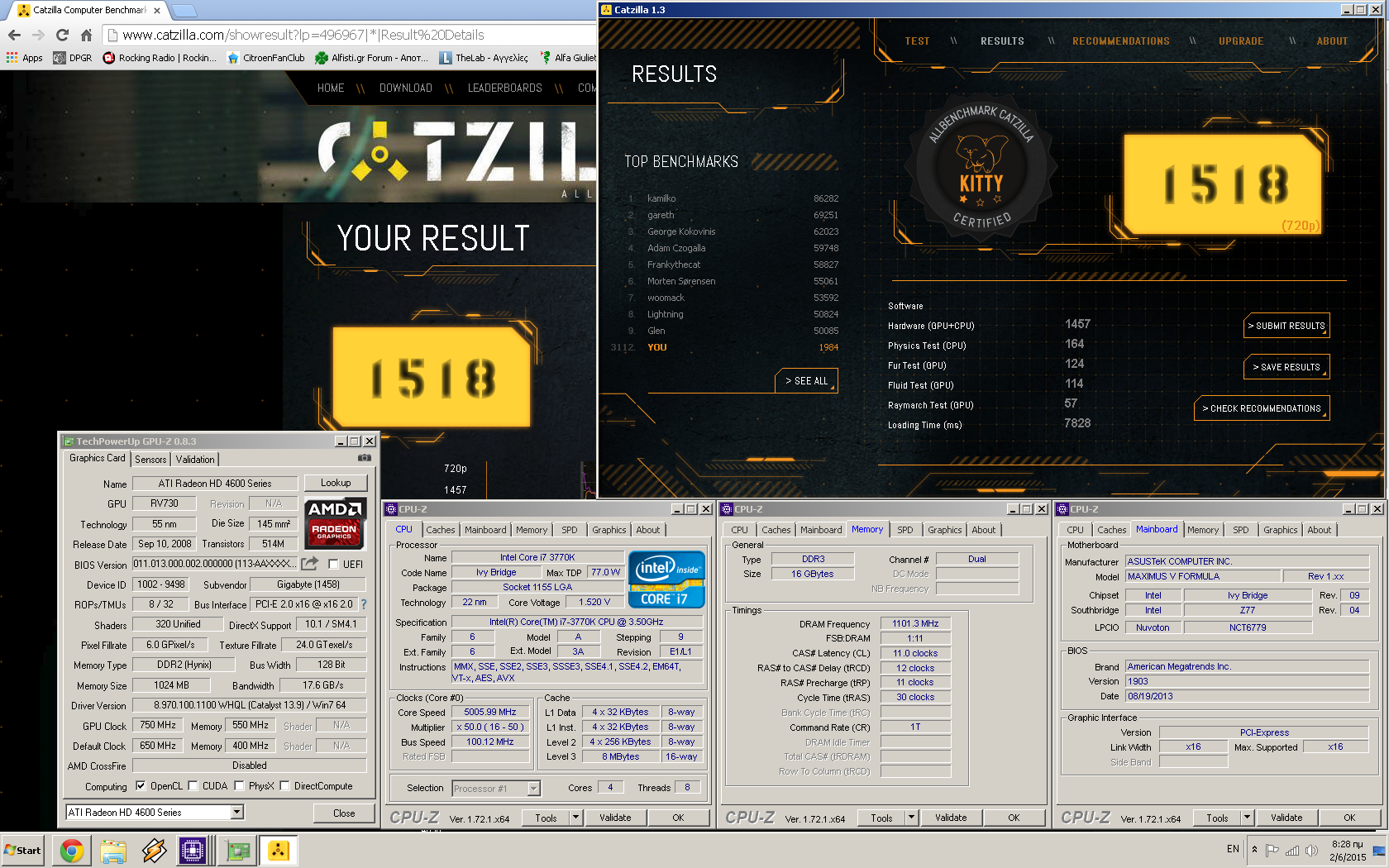The image size is (1389, 868).
Task: Switch to the Validation tab in GPU-Z
Action: pyautogui.click(x=195, y=460)
